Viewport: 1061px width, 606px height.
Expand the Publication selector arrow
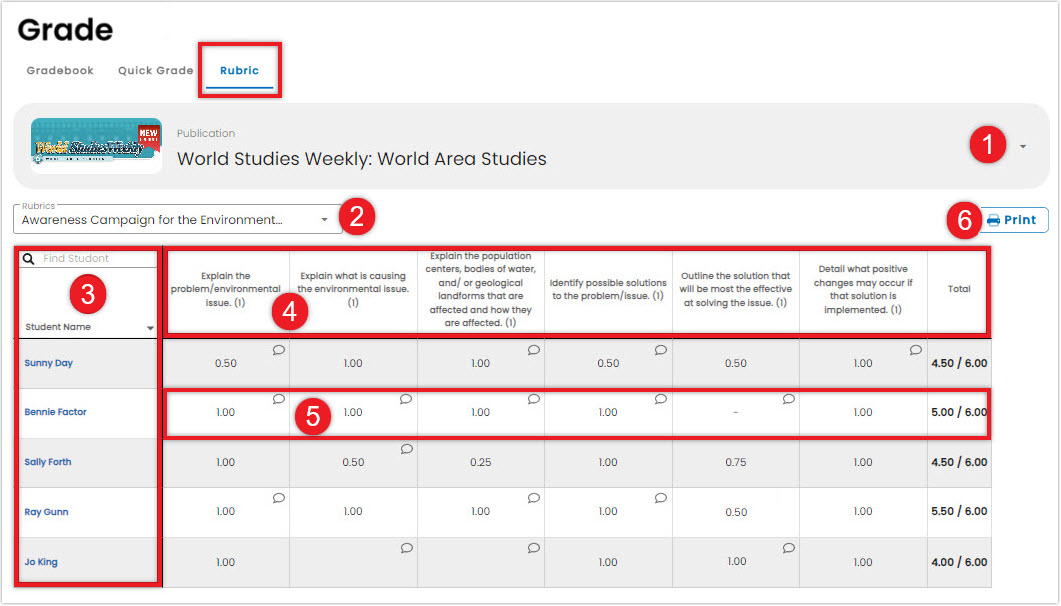[1023, 146]
